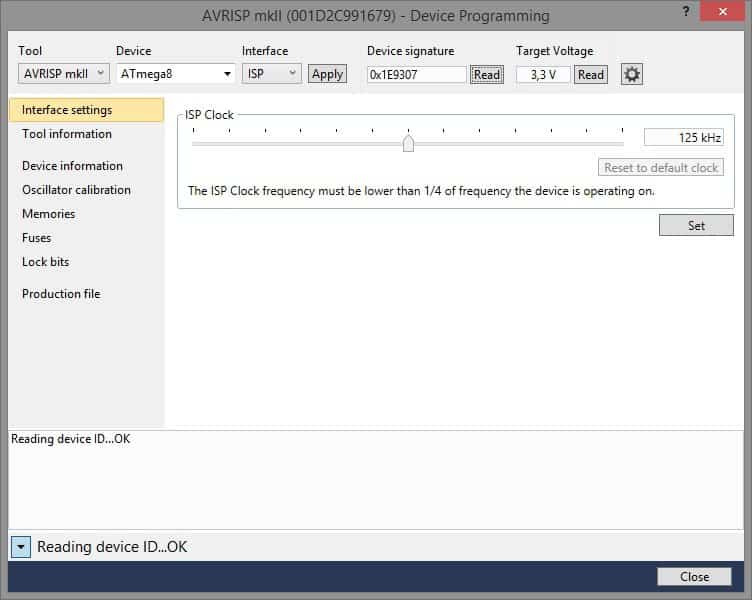The height and width of the screenshot is (600, 752).
Task: Open the Device dropdown showing ATmega8
Action: [x=176, y=74]
